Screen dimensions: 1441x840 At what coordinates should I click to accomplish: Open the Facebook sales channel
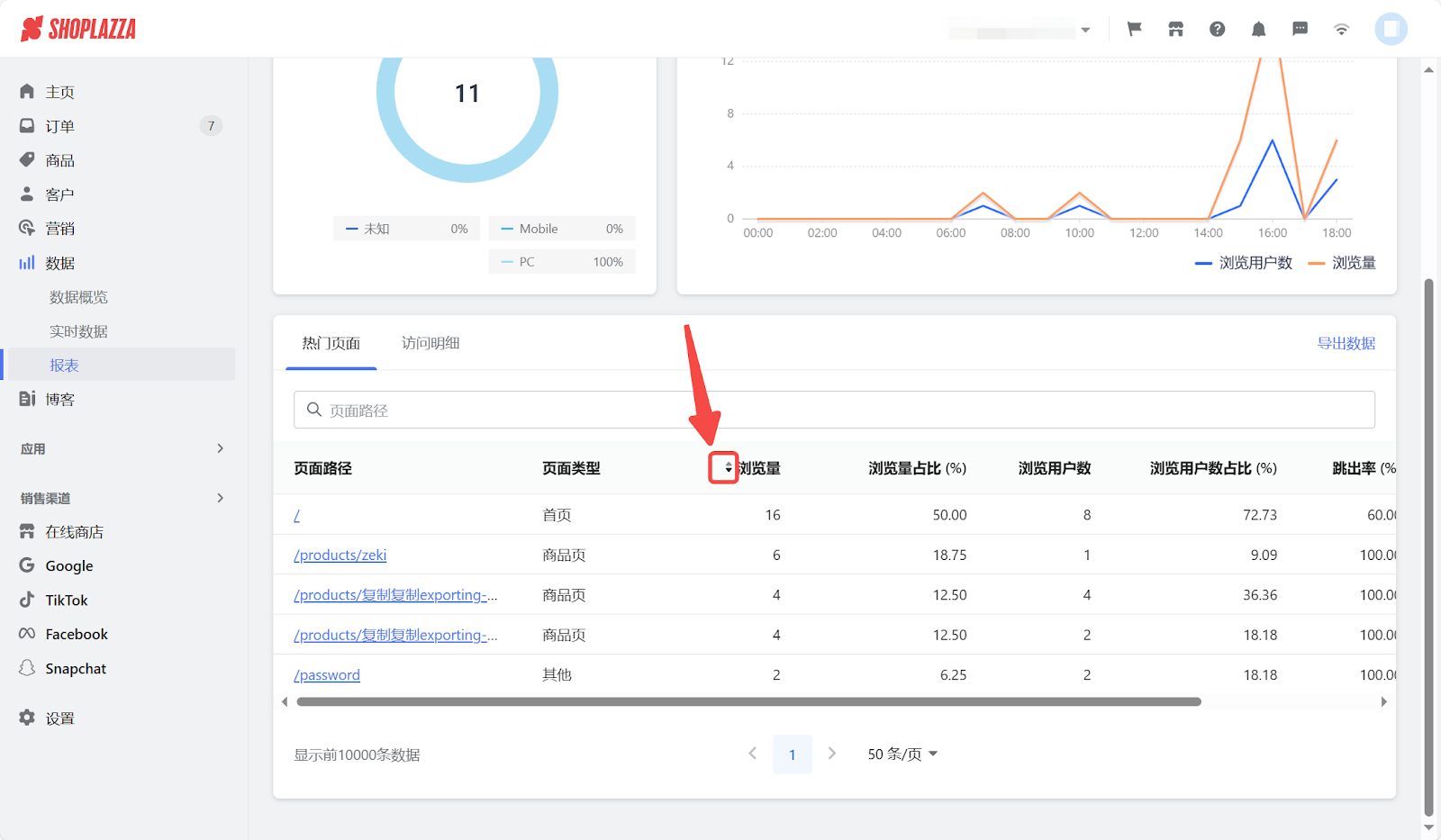coord(77,635)
